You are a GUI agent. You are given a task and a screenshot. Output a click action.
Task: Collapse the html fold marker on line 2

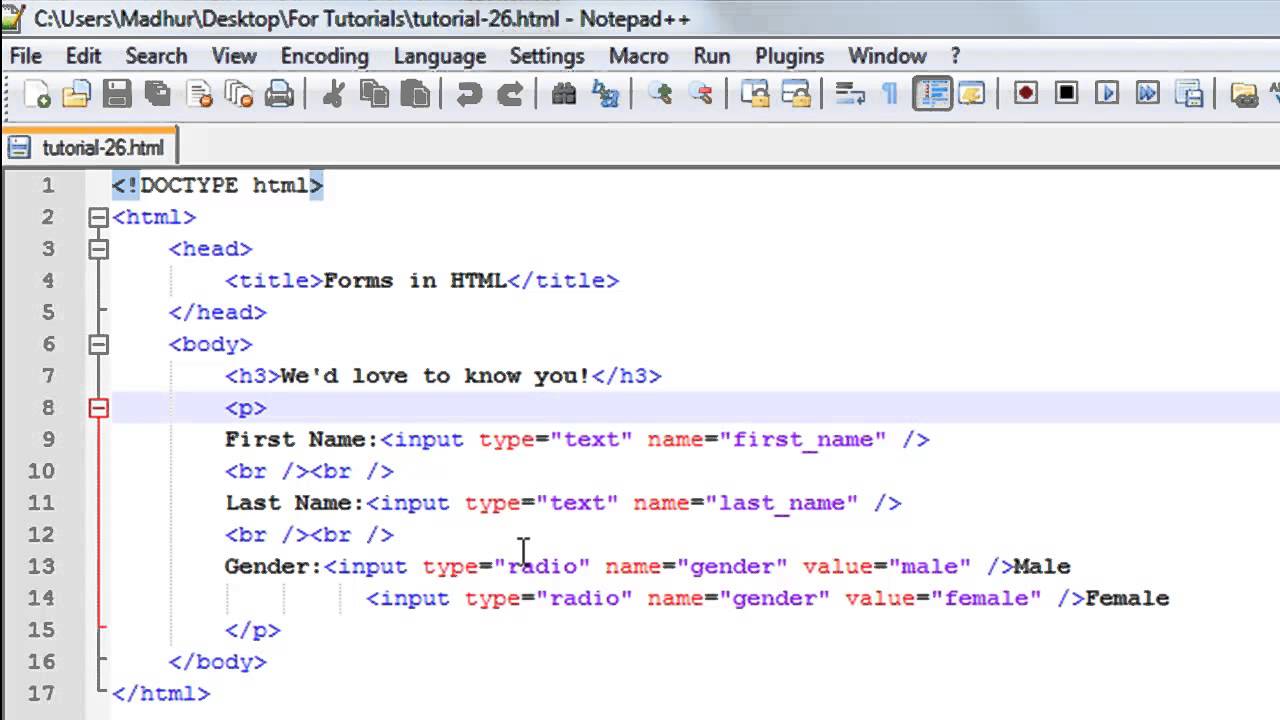[98, 217]
